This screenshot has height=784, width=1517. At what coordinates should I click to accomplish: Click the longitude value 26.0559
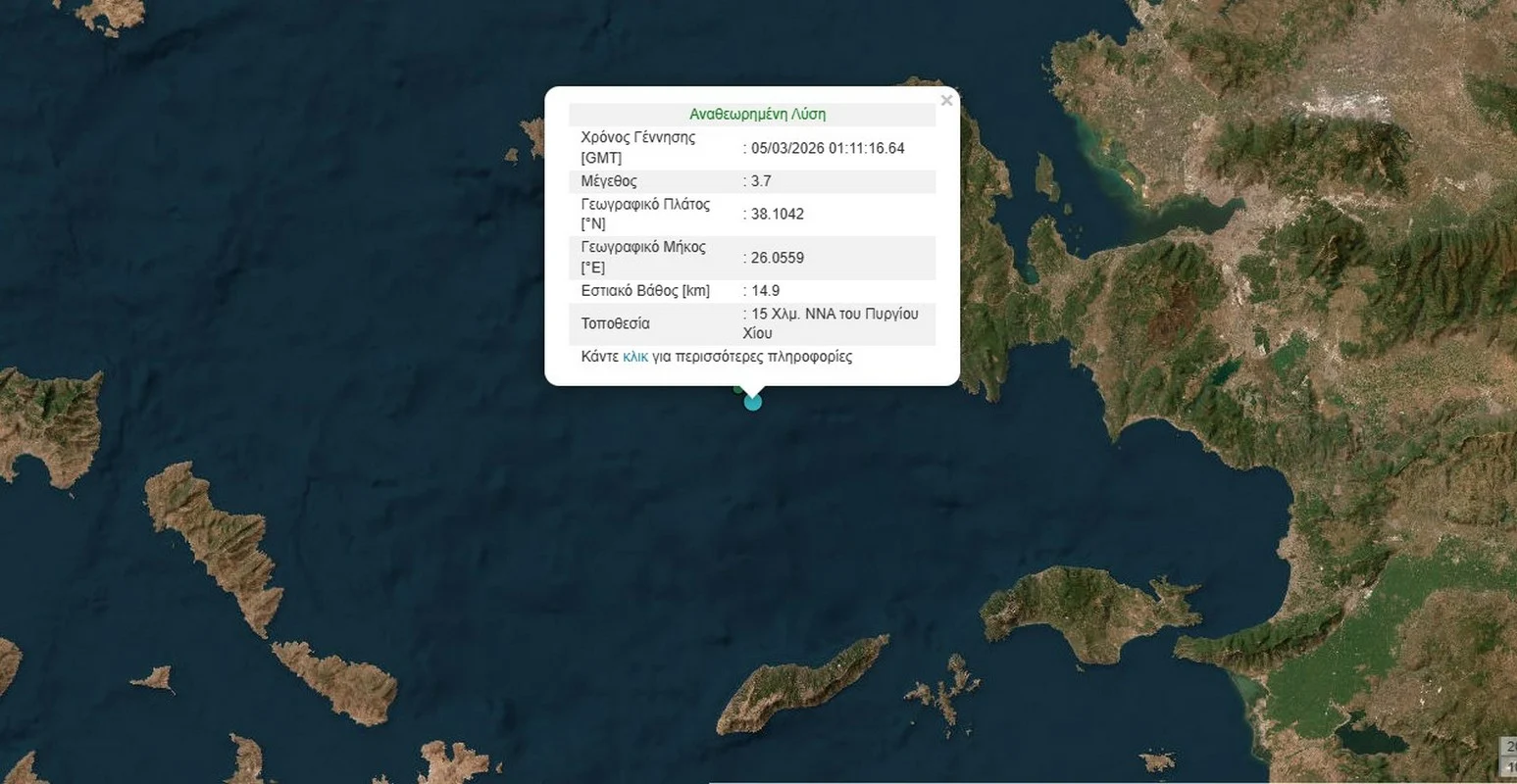click(777, 258)
